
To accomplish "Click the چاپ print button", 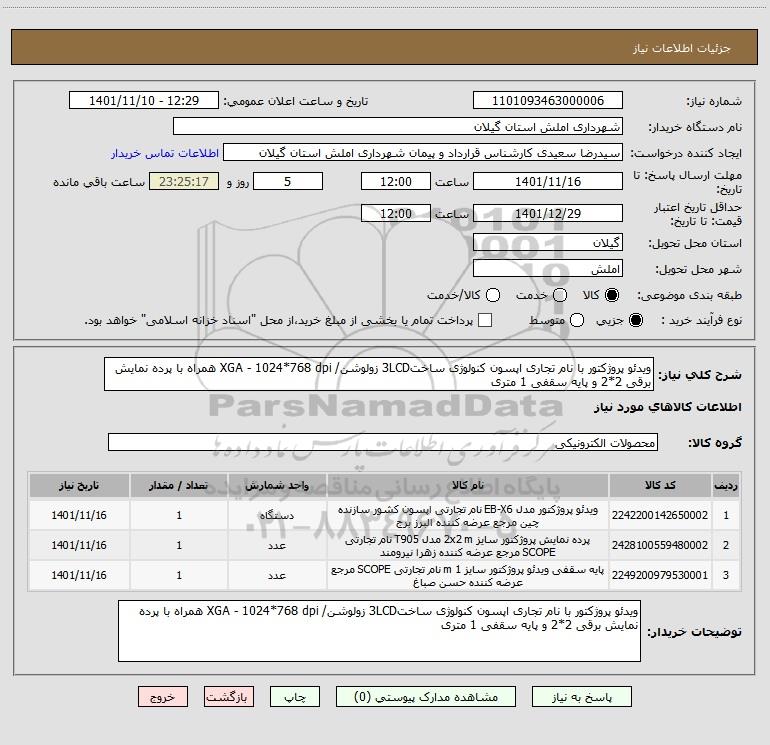I will (x=295, y=697).
